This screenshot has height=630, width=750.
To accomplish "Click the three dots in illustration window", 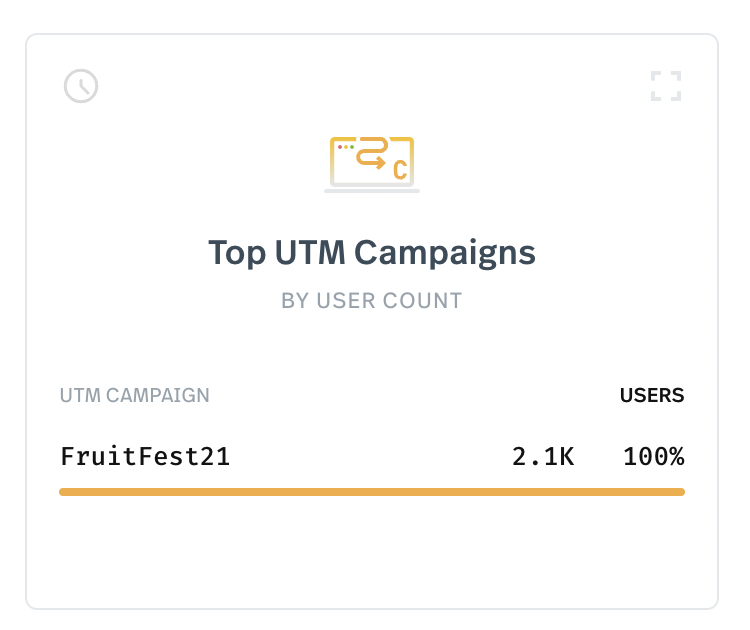I will [x=346, y=147].
